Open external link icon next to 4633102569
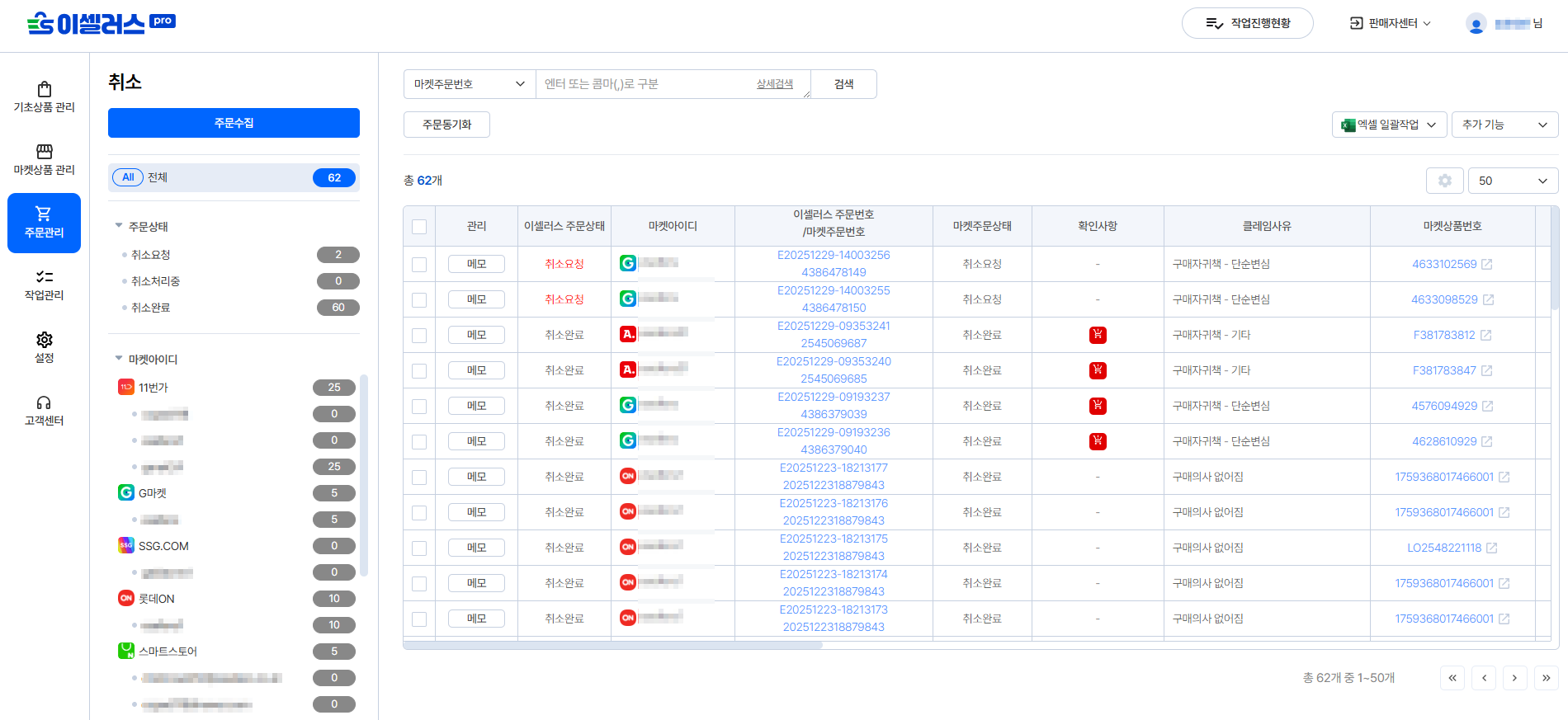This screenshot has height=720, width=1568. [1486, 265]
